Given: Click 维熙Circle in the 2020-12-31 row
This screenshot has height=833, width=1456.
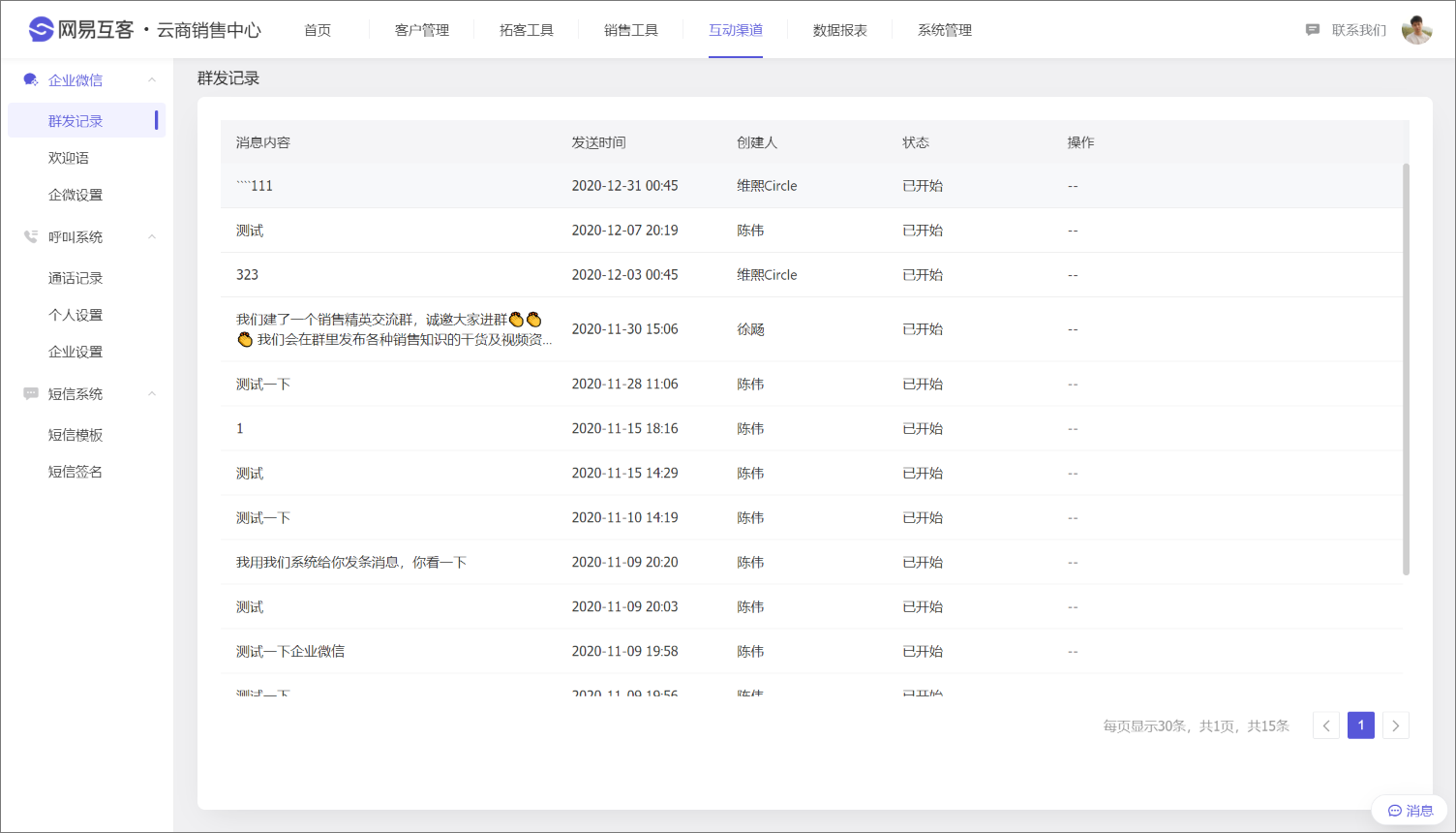Looking at the screenshot, I should pyautogui.click(x=767, y=186).
